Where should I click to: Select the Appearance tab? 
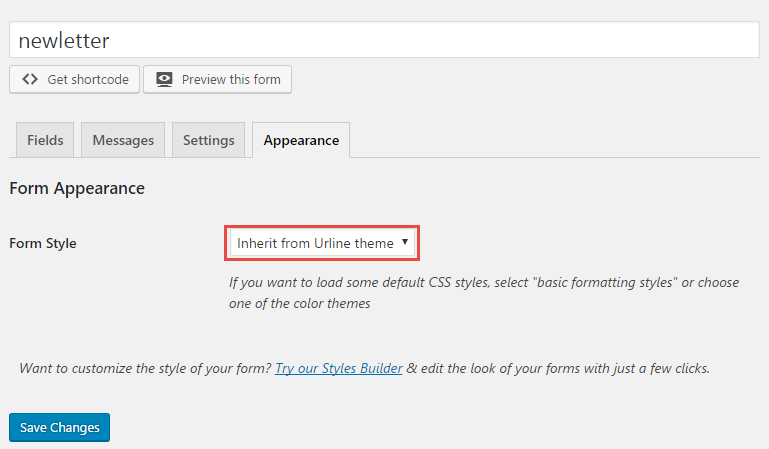[301, 140]
